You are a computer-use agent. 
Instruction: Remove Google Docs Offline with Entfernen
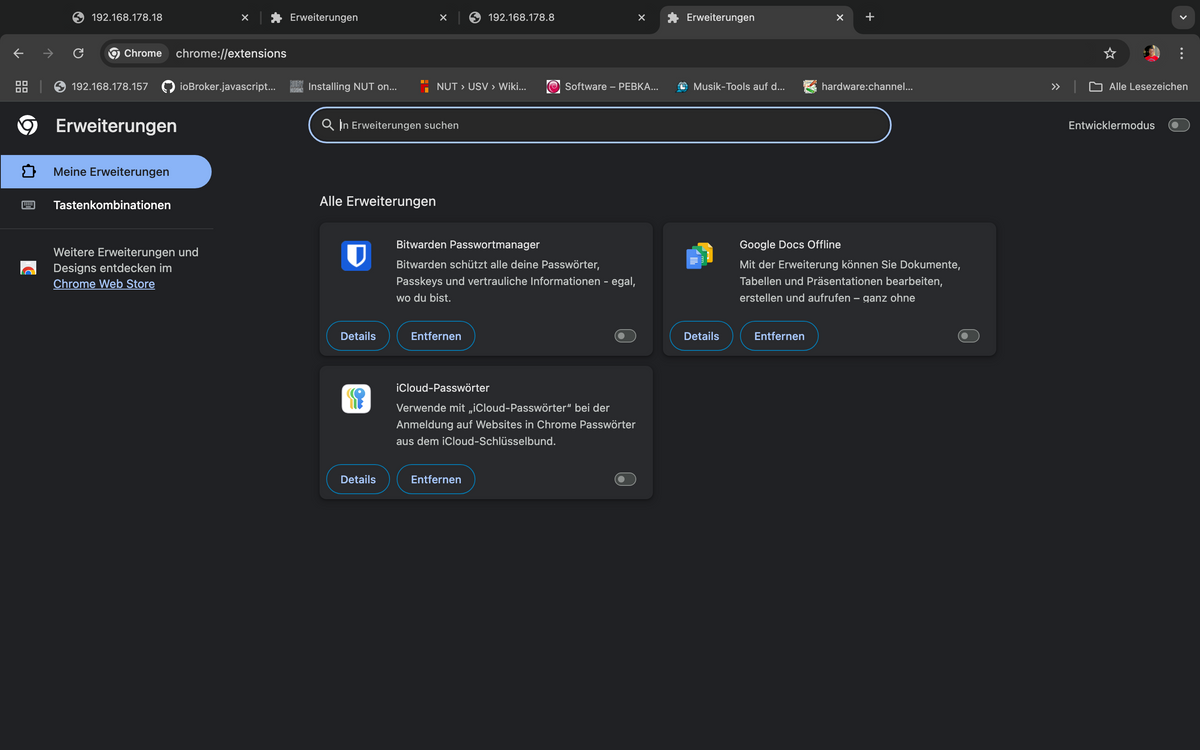(779, 336)
